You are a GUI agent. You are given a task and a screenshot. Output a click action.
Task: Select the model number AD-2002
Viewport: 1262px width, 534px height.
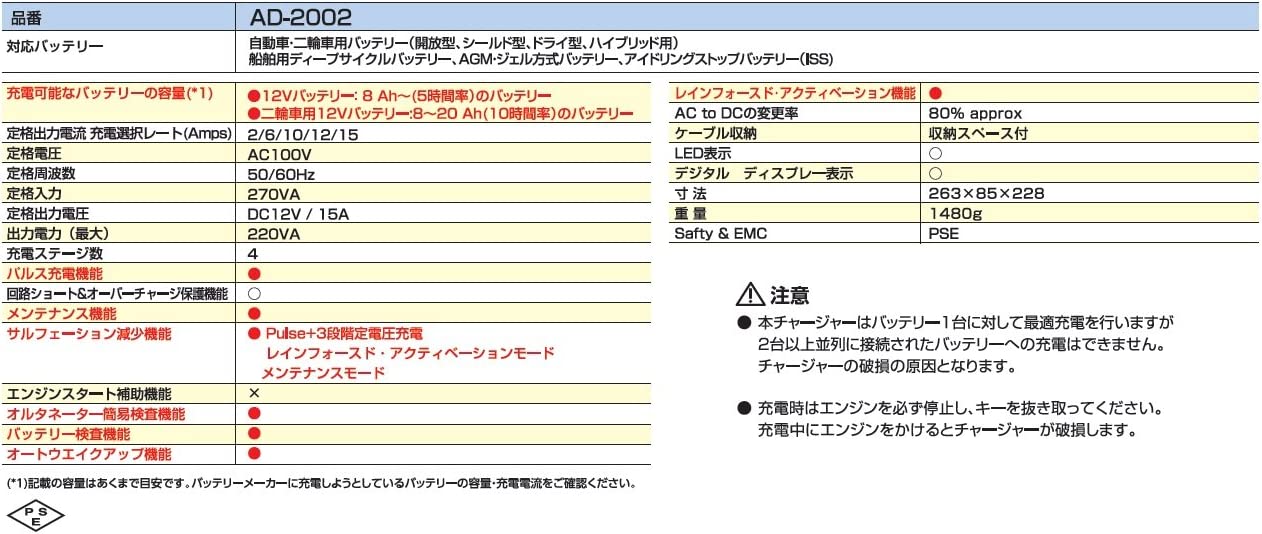pos(301,16)
